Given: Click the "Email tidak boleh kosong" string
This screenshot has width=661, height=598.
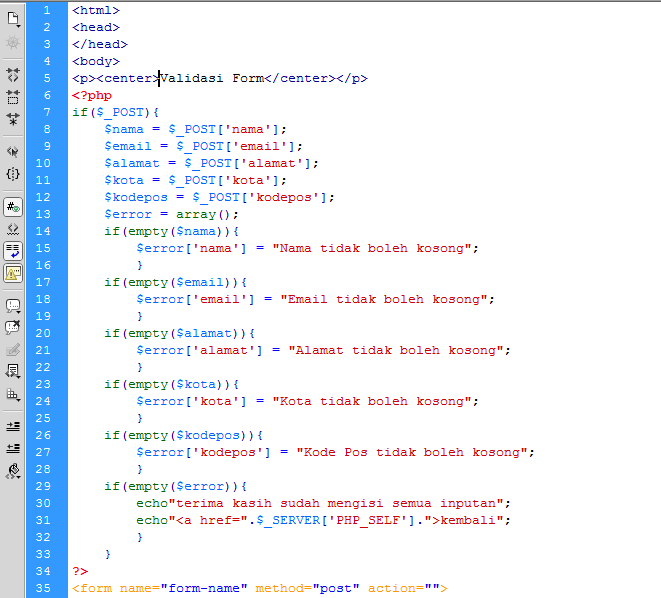Looking at the screenshot, I should click(x=384, y=299).
